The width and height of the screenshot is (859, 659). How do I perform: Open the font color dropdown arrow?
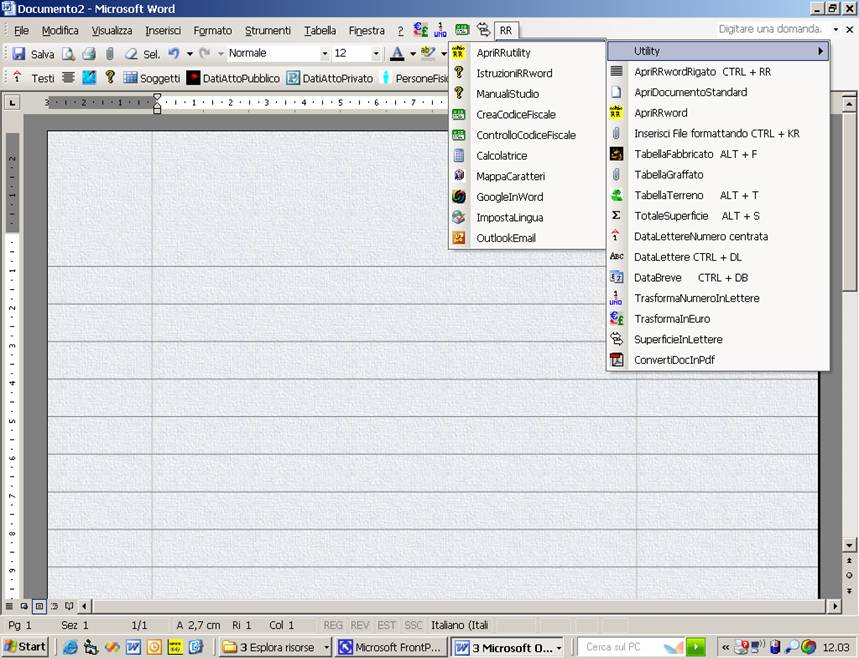(413, 54)
